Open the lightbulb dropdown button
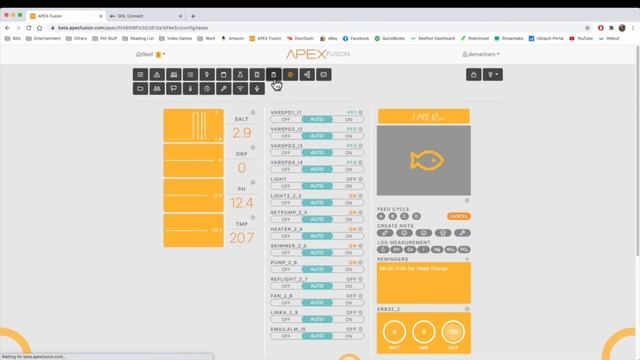 click(493, 75)
